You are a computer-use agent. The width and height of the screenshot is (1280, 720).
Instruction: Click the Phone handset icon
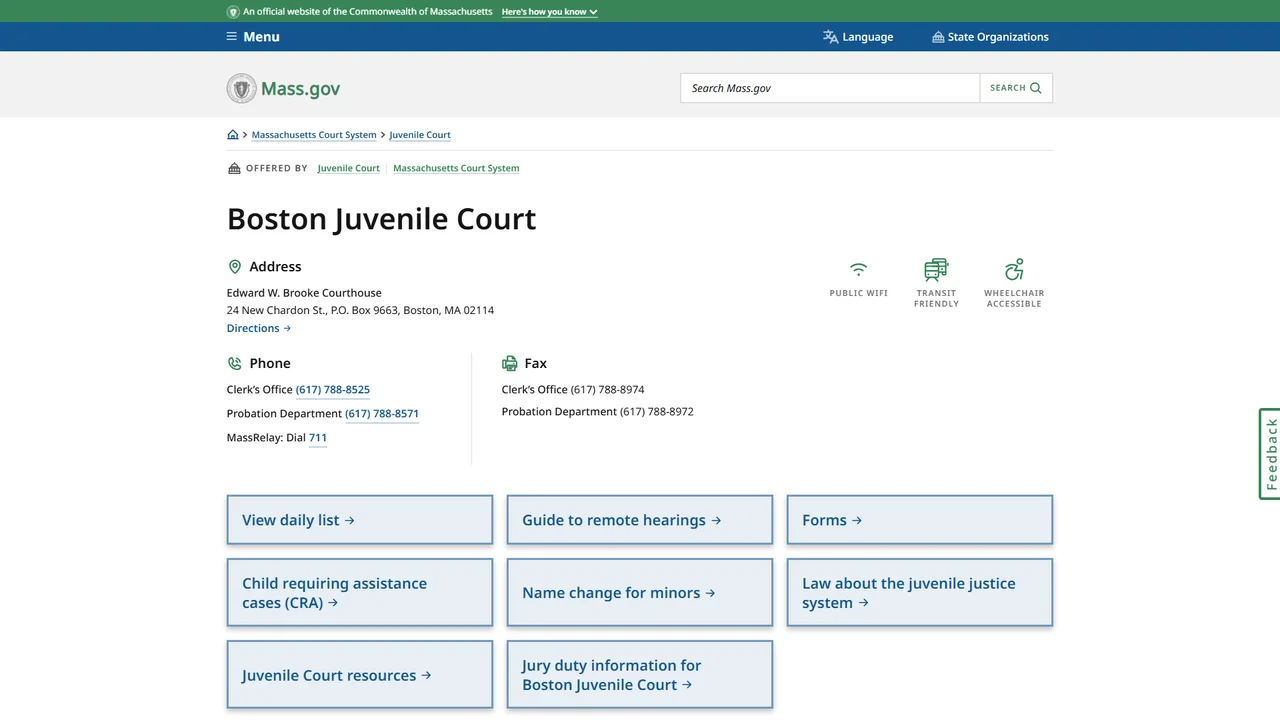pos(235,364)
